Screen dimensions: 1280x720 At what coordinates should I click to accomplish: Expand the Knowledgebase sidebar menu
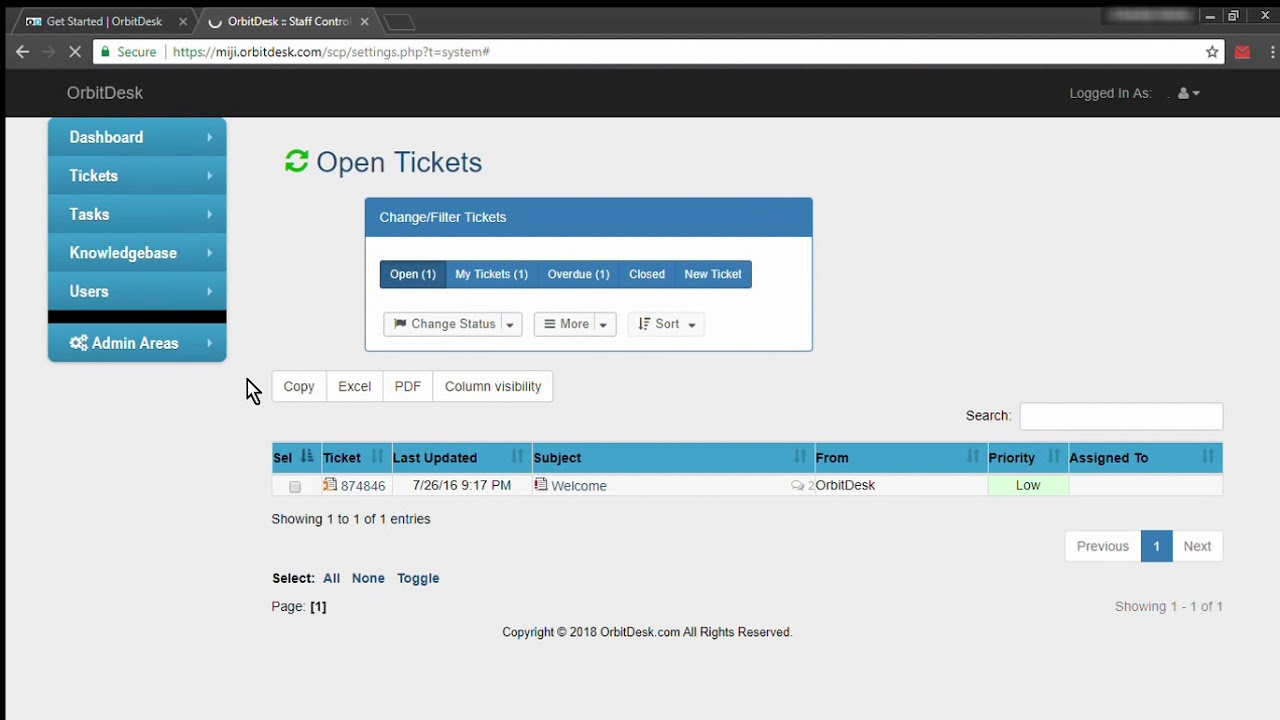point(137,253)
